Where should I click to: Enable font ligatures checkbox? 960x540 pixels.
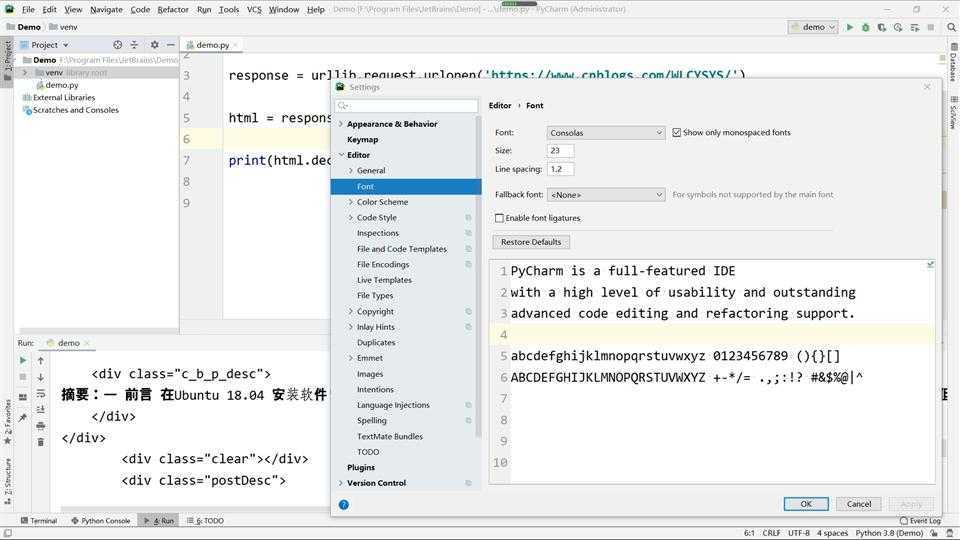coord(500,218)
